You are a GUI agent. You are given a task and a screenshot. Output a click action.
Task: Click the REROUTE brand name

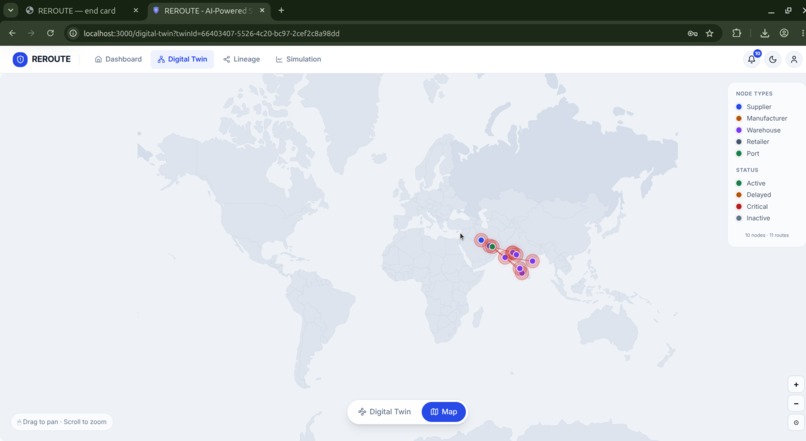tap(51, 59)
